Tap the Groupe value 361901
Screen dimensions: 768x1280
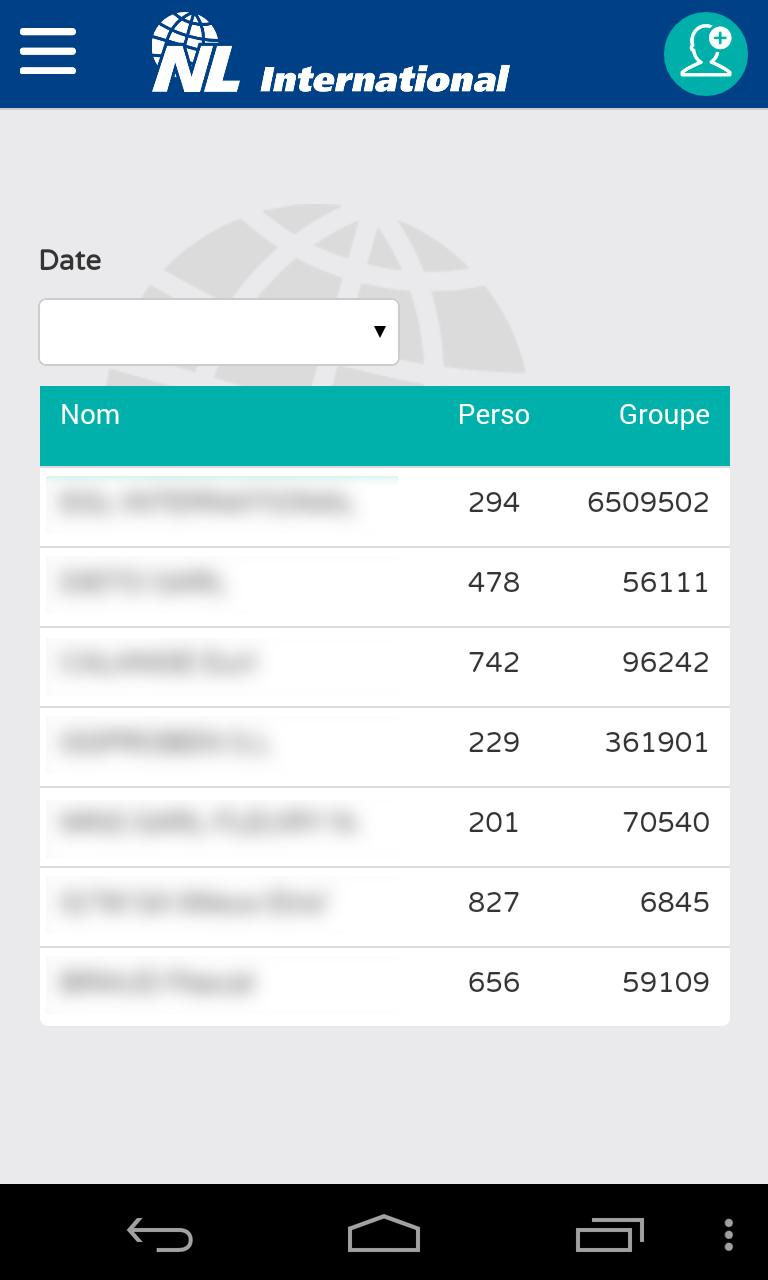(657, 742)
